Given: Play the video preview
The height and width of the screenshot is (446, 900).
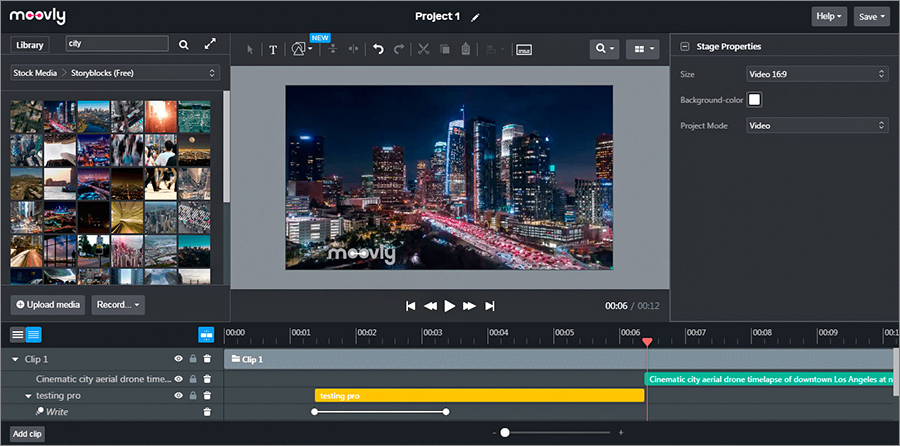Looking at the screenshot, I should pyautogui.click(x=450, y=306).
